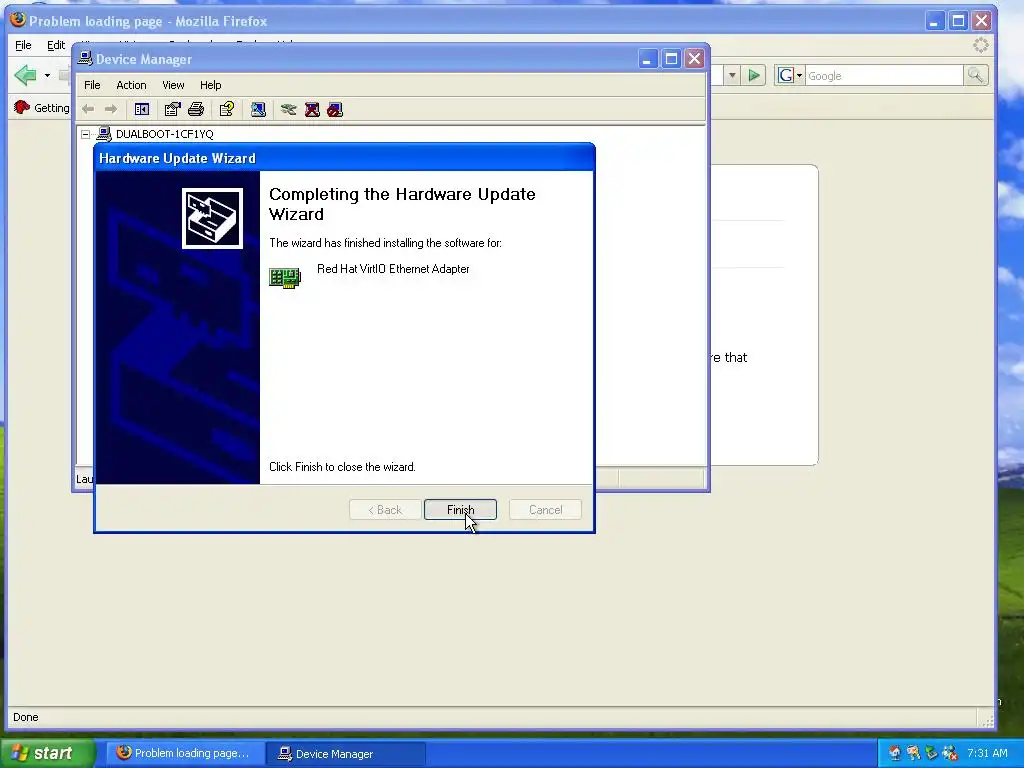The width and height of the screenshot is (1024, 768).
Task: Open Firefox back history dropdown arrow
Action: click(47, 76)
